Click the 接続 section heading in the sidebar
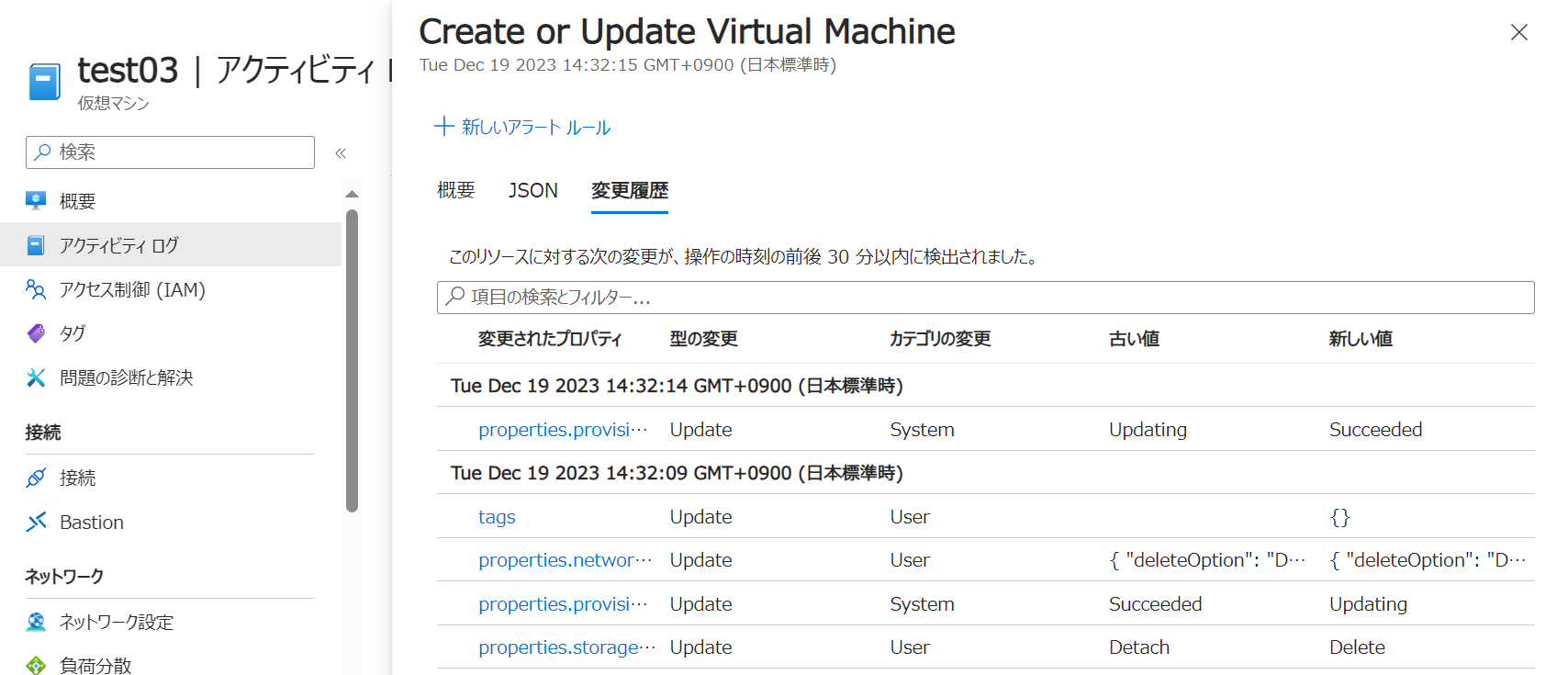1568x675 pixels. coord(43,433)
